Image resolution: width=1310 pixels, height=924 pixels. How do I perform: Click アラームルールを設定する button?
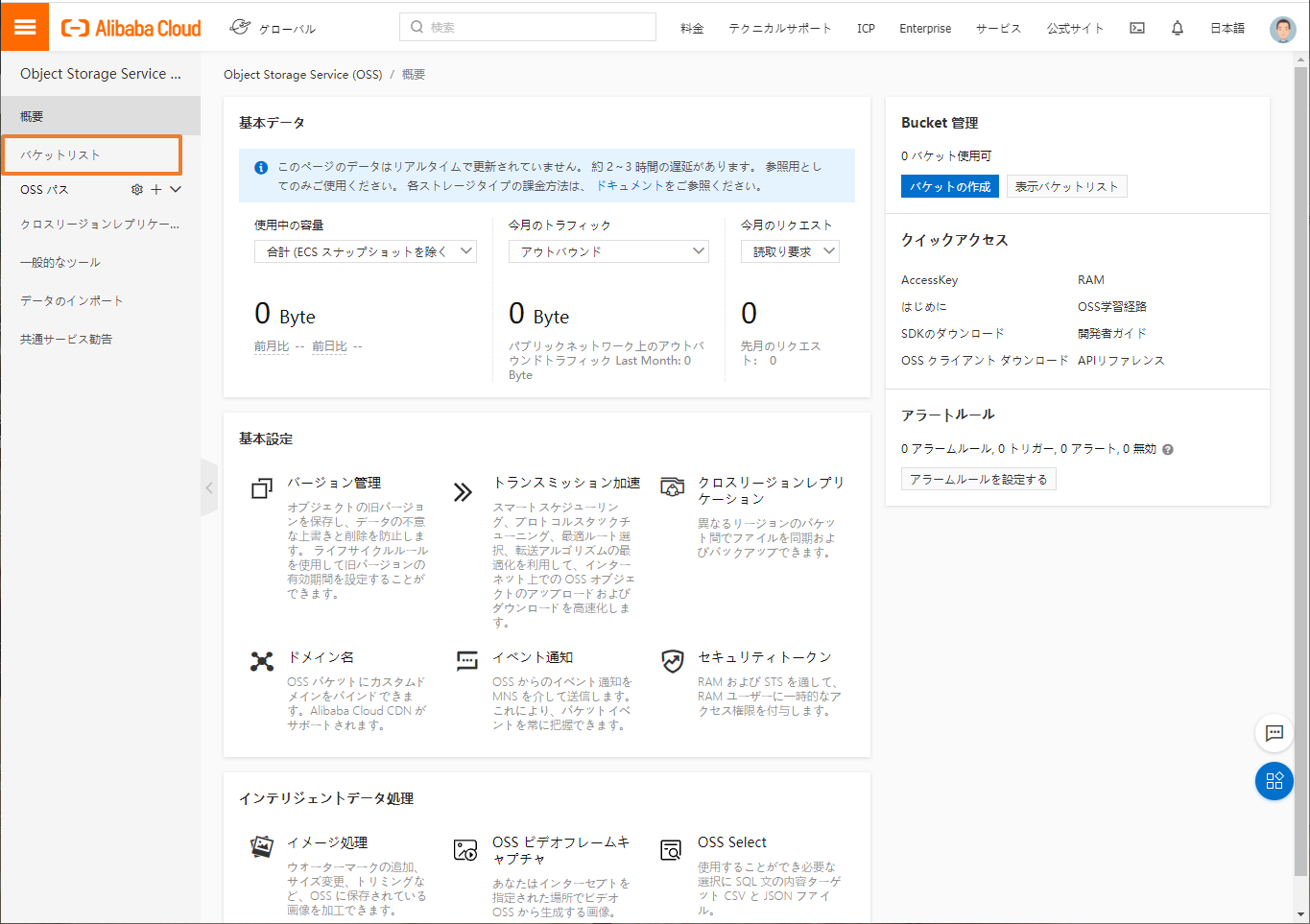point(979,479)
